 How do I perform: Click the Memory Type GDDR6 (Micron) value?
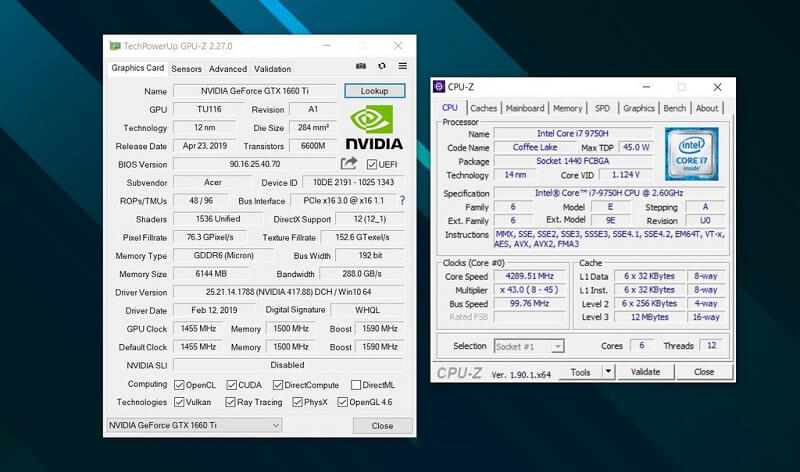coord(223,255)
